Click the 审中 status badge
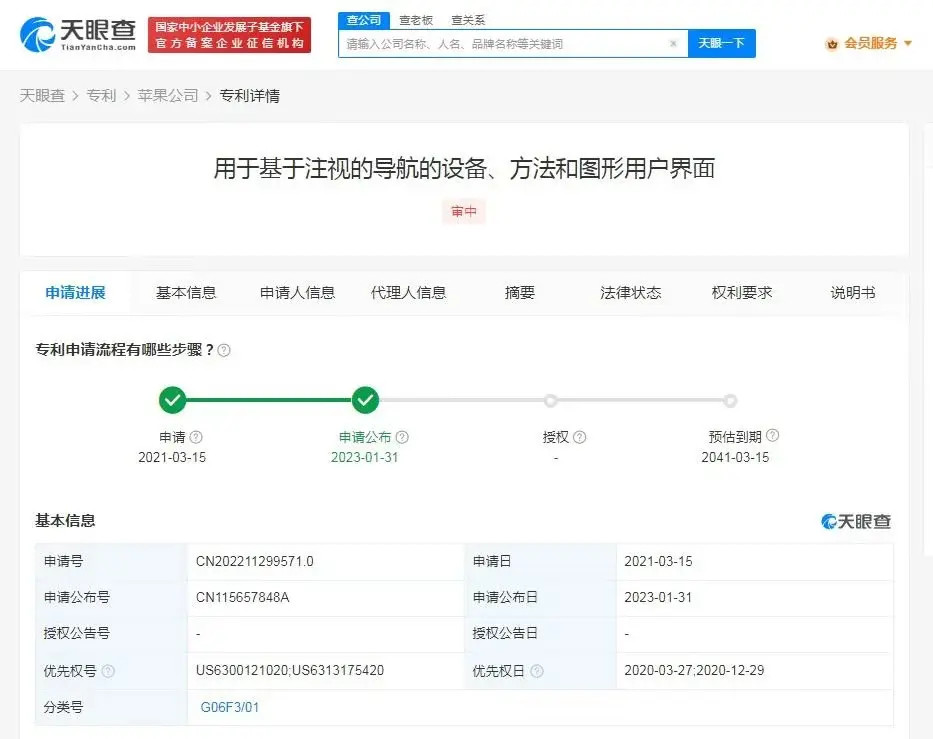 click(x=464, y=212)
